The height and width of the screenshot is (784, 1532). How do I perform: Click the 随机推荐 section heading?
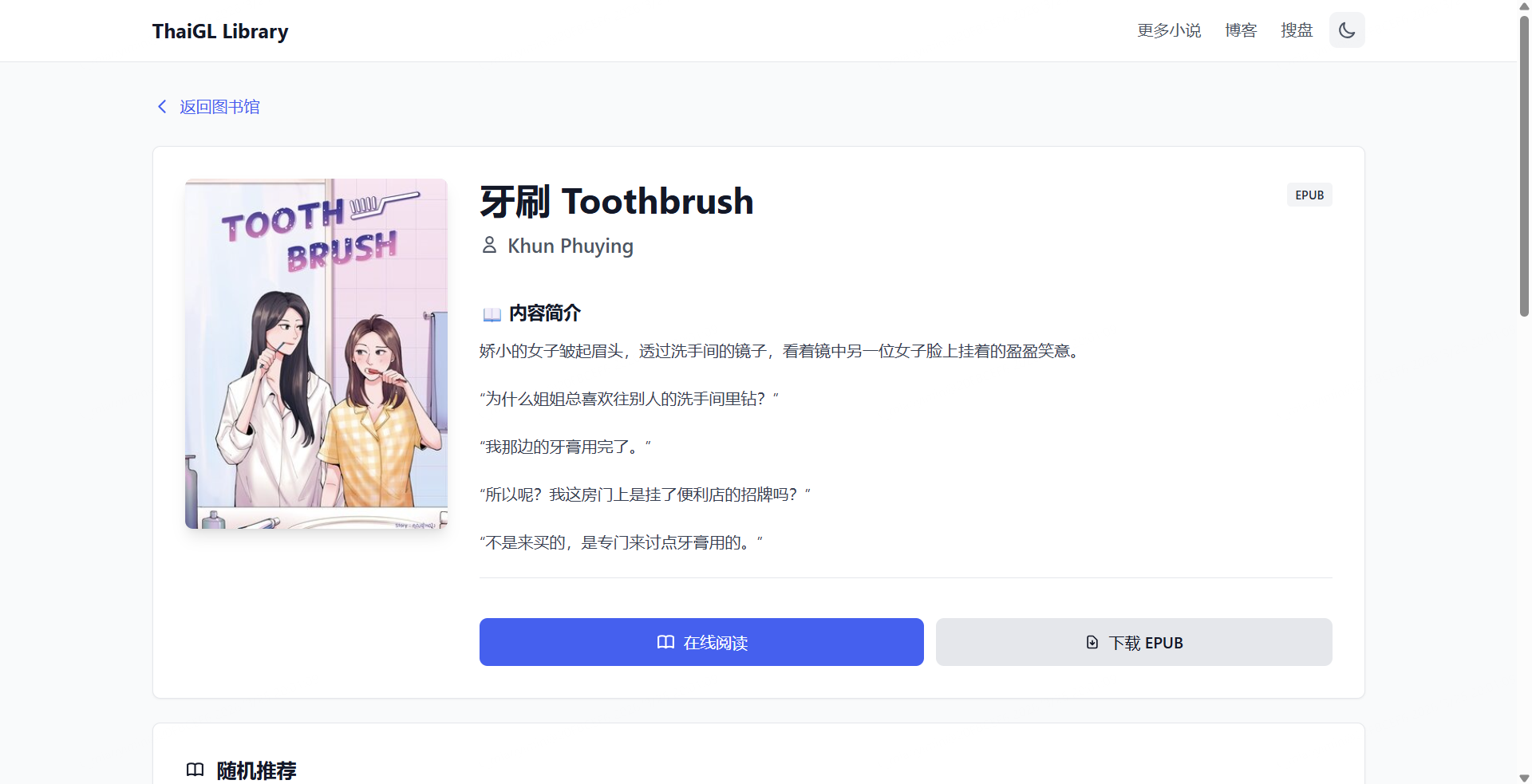tap(257, 770)
